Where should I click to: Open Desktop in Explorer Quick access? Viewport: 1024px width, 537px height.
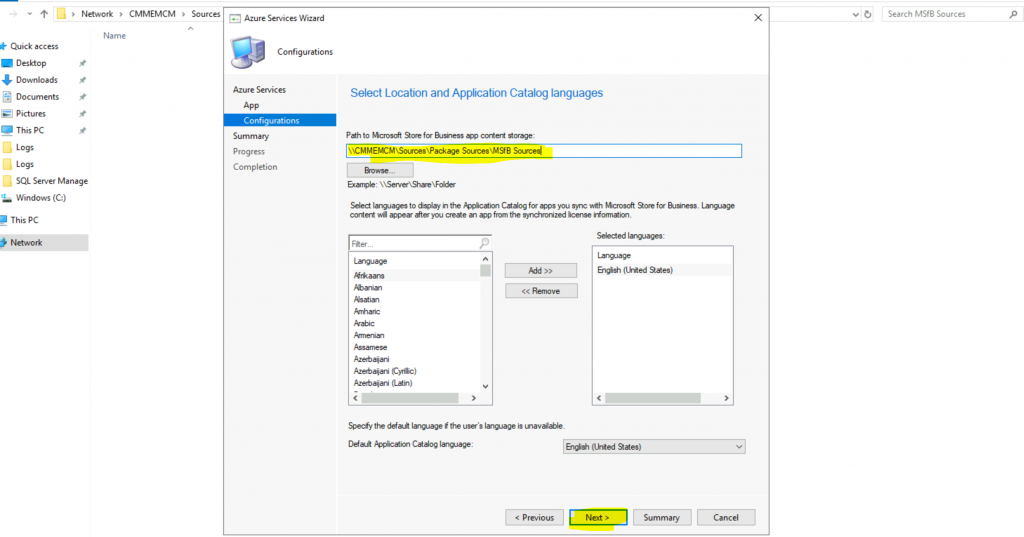pyautogui.click(x=31, y=63)
